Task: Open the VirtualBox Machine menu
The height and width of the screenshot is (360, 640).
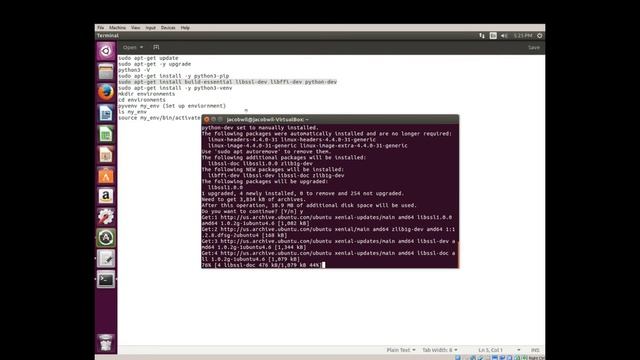Action: [117, 28]
